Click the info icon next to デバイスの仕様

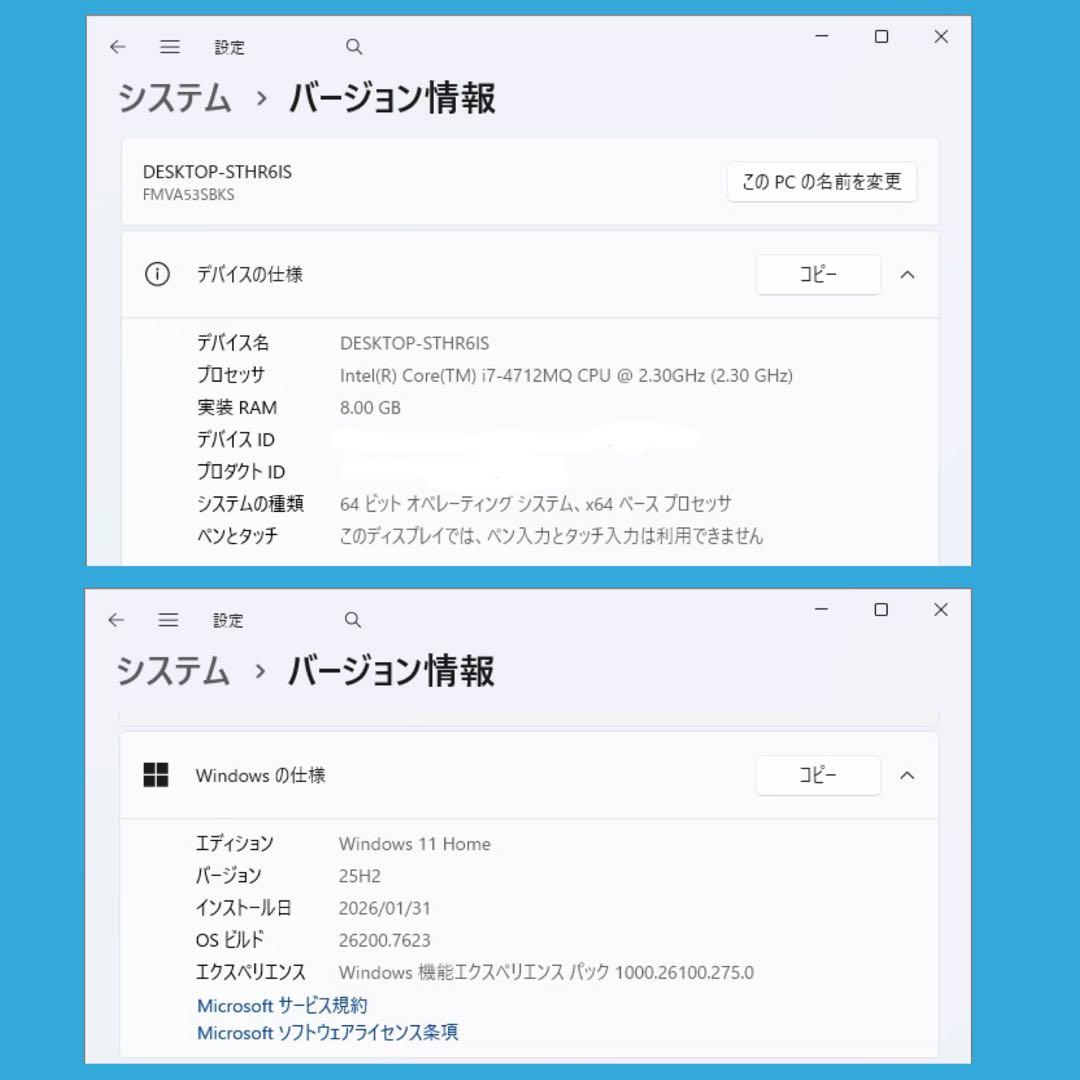(x=157, y=274)
